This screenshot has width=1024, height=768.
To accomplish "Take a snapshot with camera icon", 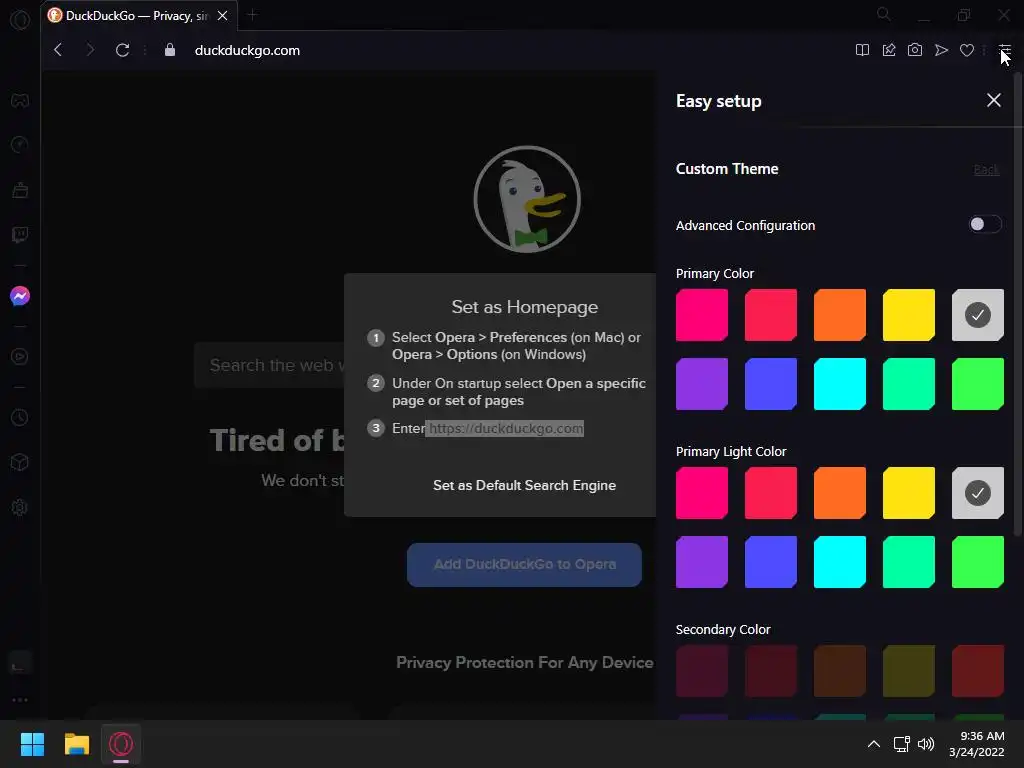I will (x=915, y=50).
